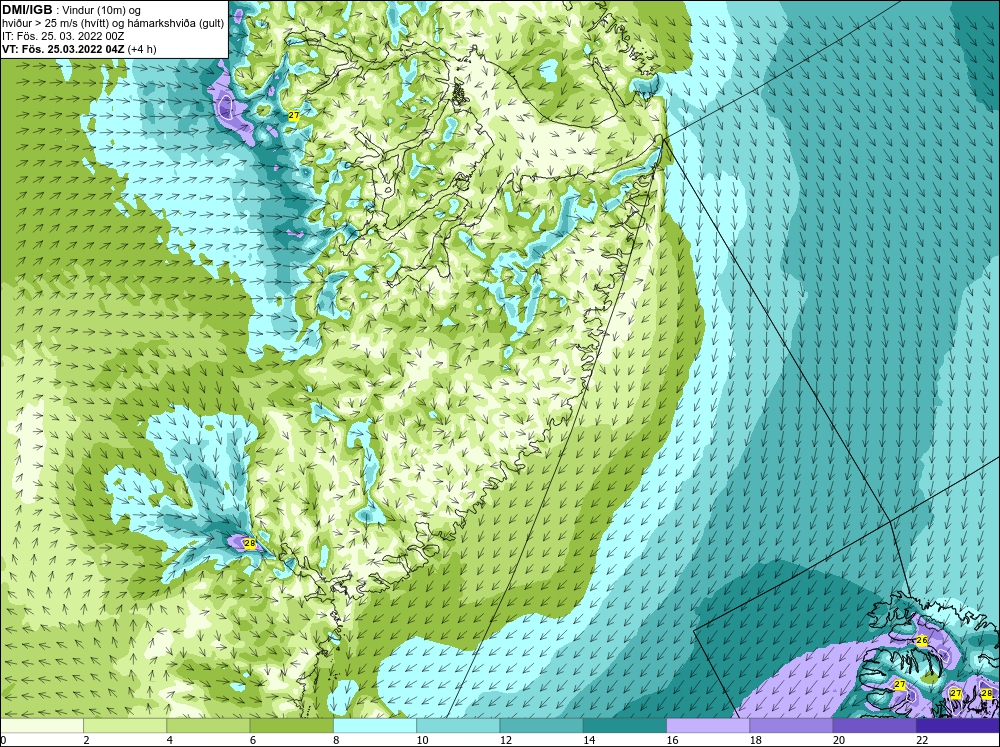Click legend scale number '6'
1000x747 pixels.
253,740
